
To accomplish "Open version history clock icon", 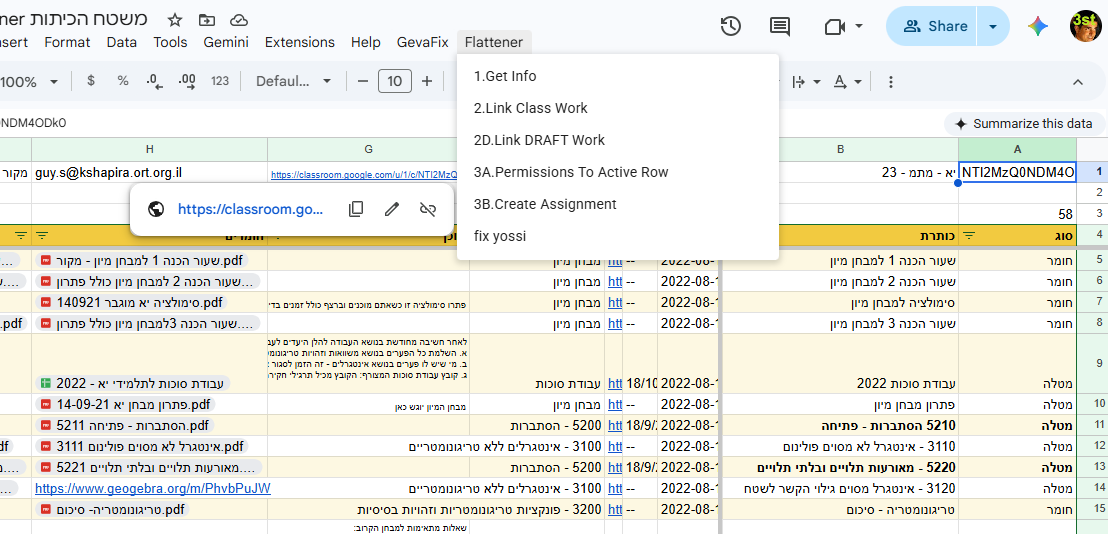I will 731,26.
